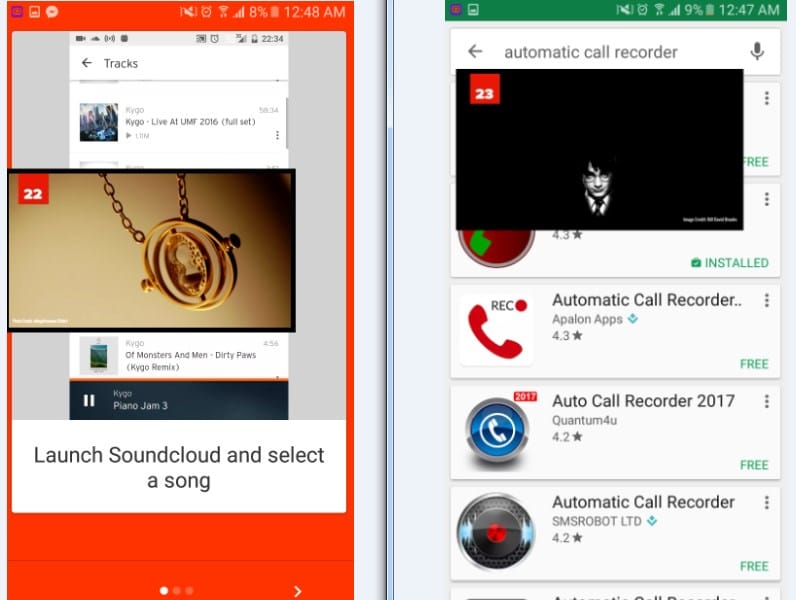The width and height of the screenshot is (796, 600).
Task: Open the Apalon Automatic Call Recorder app icon
Action: [x=495, y=327]
